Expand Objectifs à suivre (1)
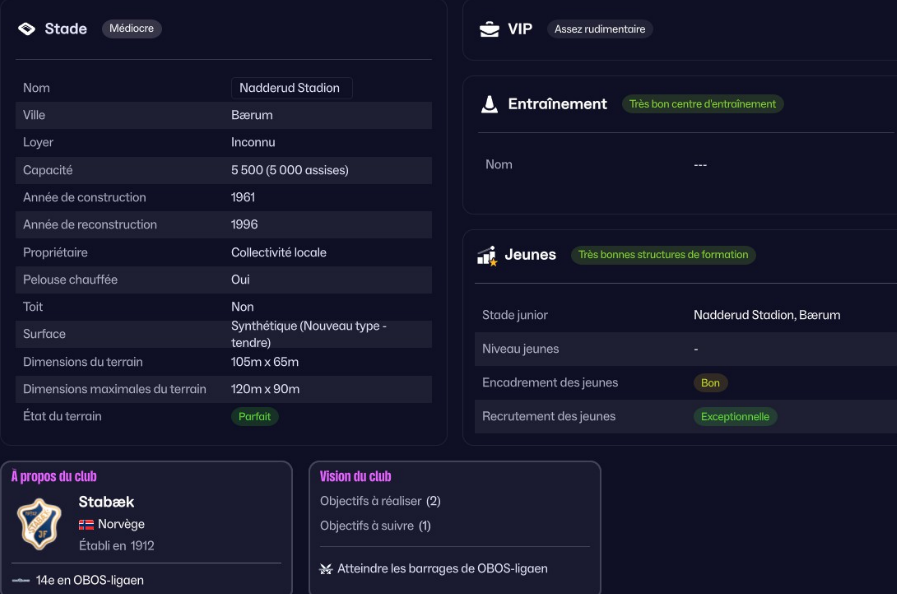Screen dimensions: 897x594 pos(375,526)
